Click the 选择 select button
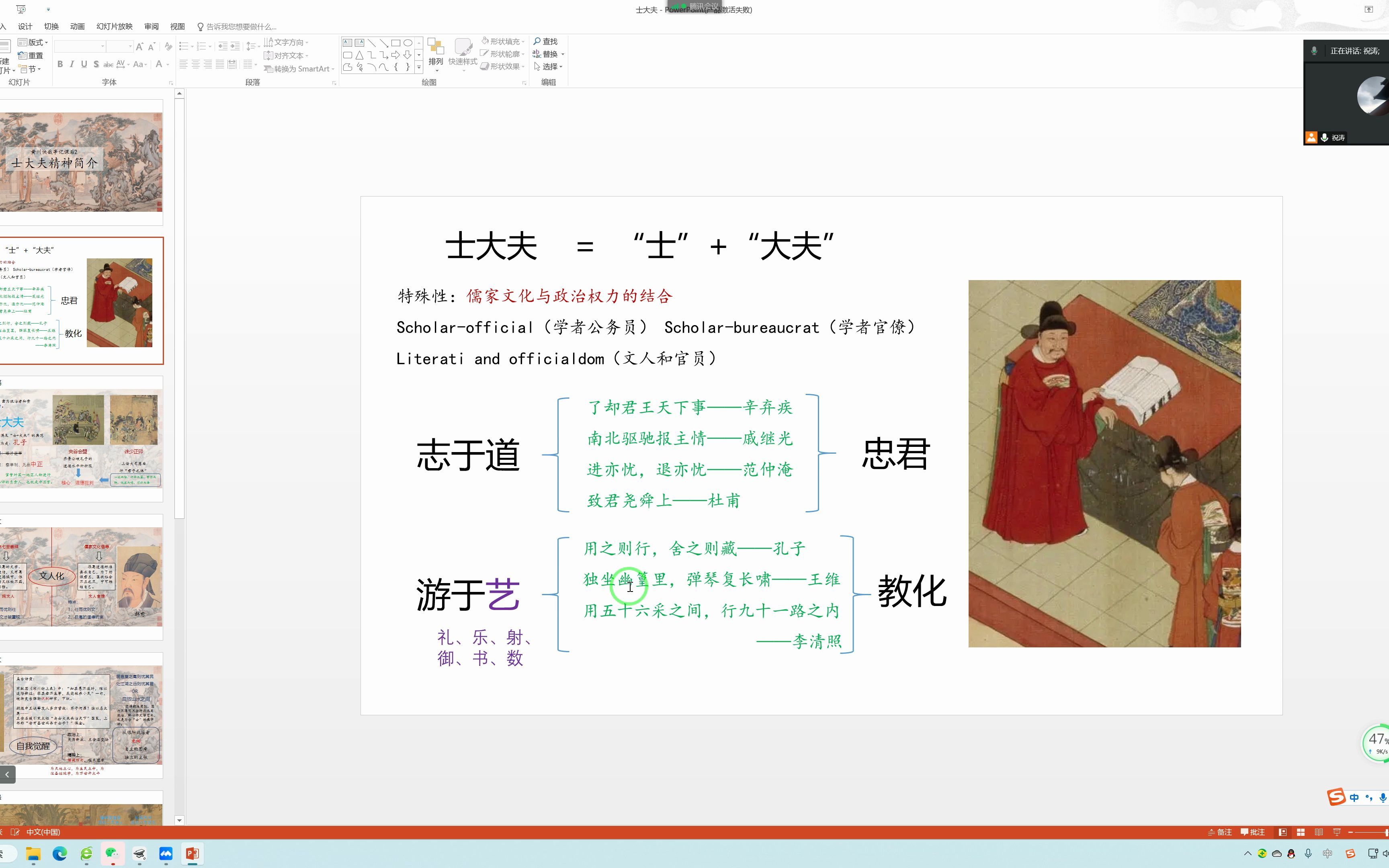1389x868 pixels. pos(548,67)
